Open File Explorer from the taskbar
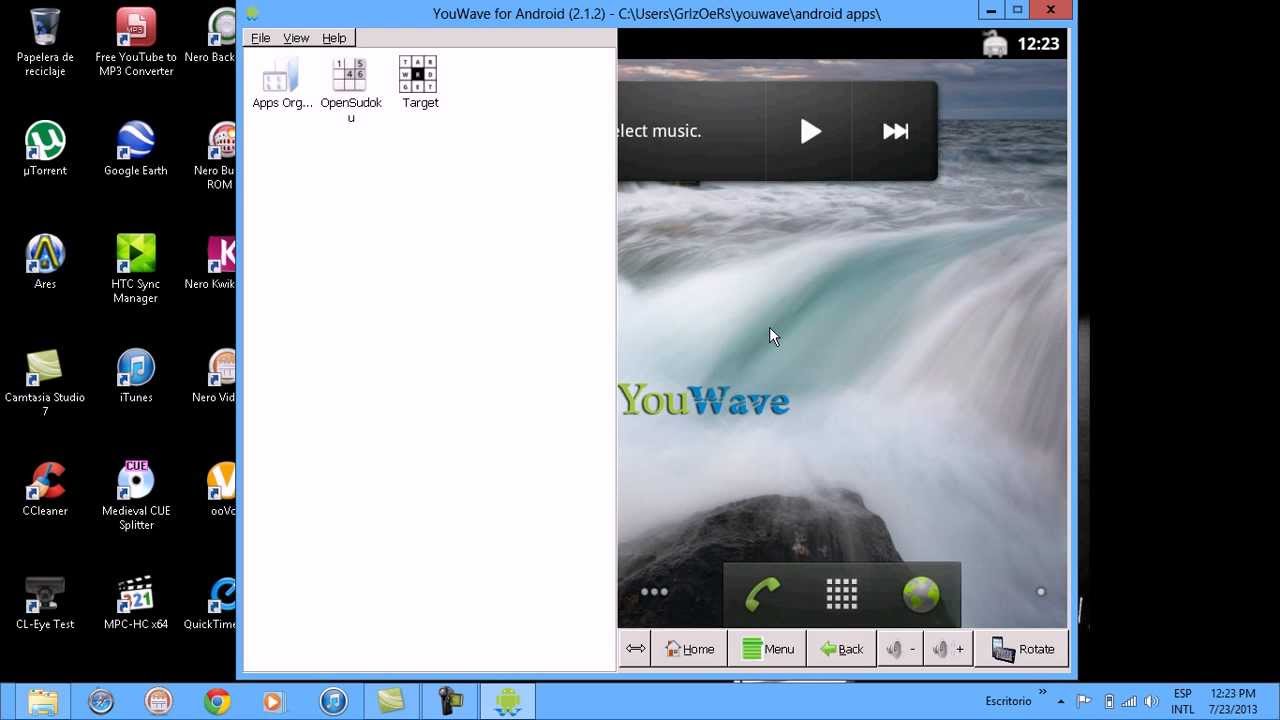The image size is (1280, 720). pos(43,702)
